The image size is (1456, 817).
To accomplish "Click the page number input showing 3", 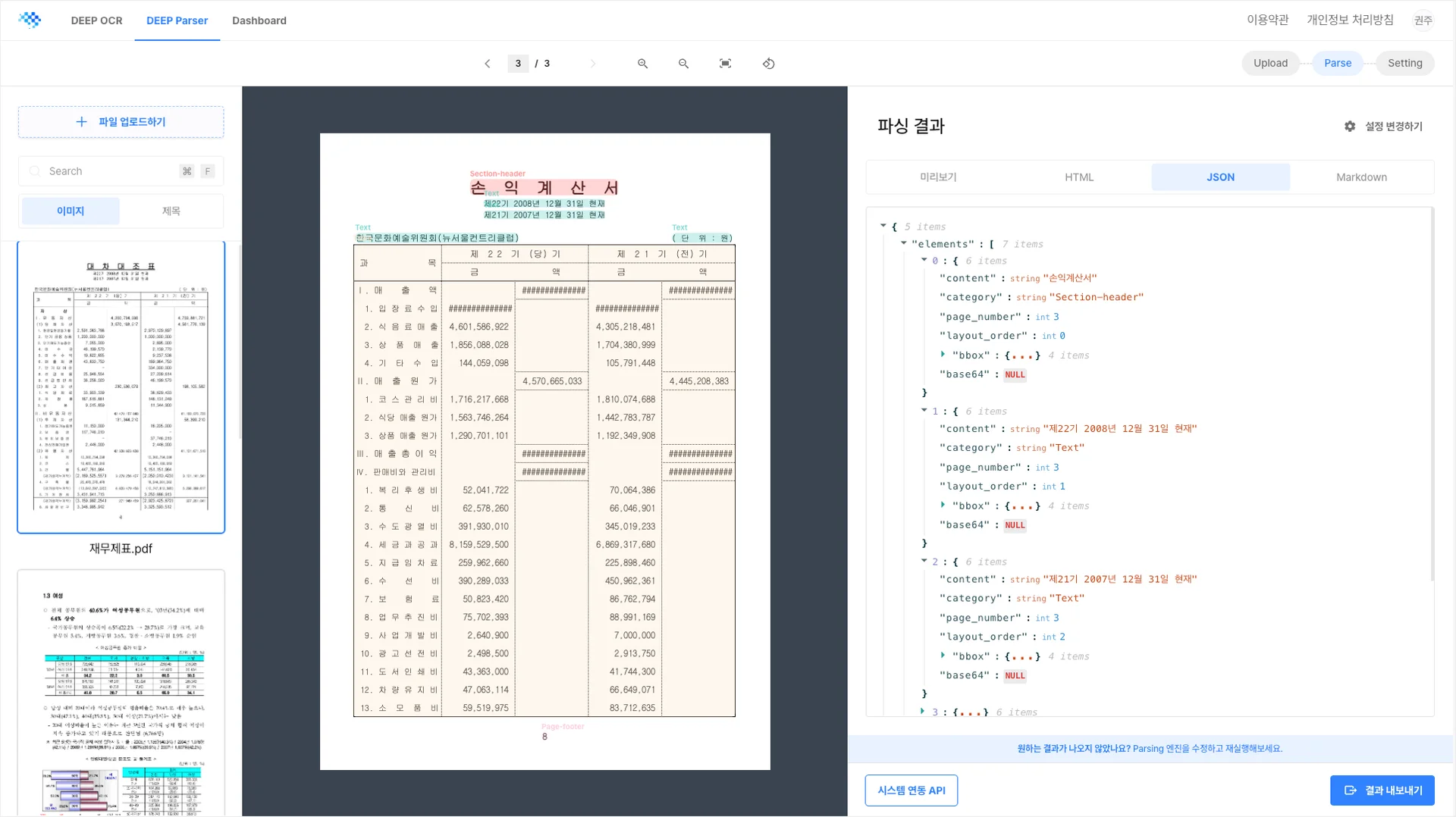I will (x=518, y=63).
